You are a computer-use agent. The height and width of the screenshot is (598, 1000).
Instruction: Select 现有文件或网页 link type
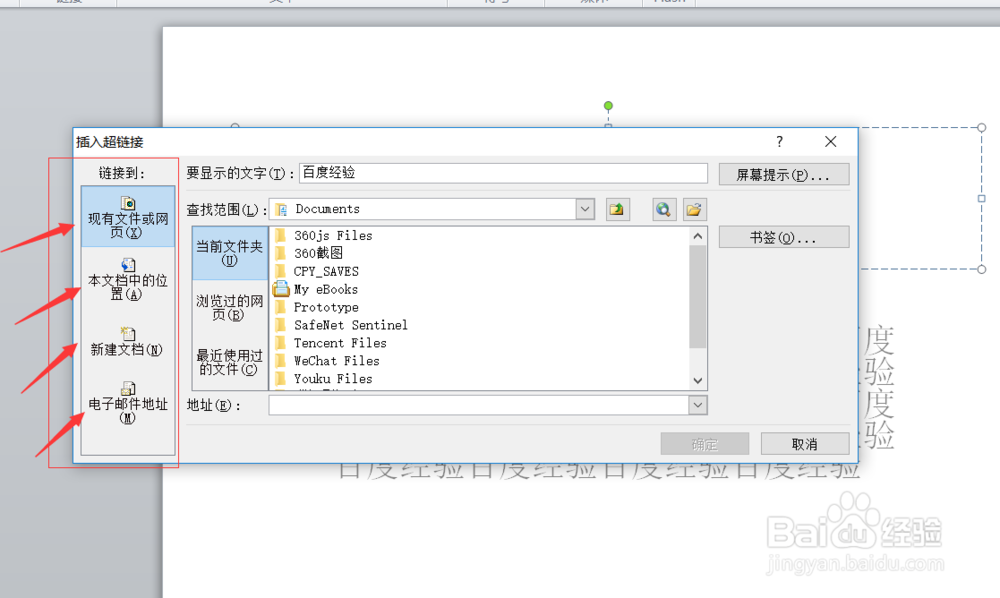pyautogui.click(x=128, y=217)
